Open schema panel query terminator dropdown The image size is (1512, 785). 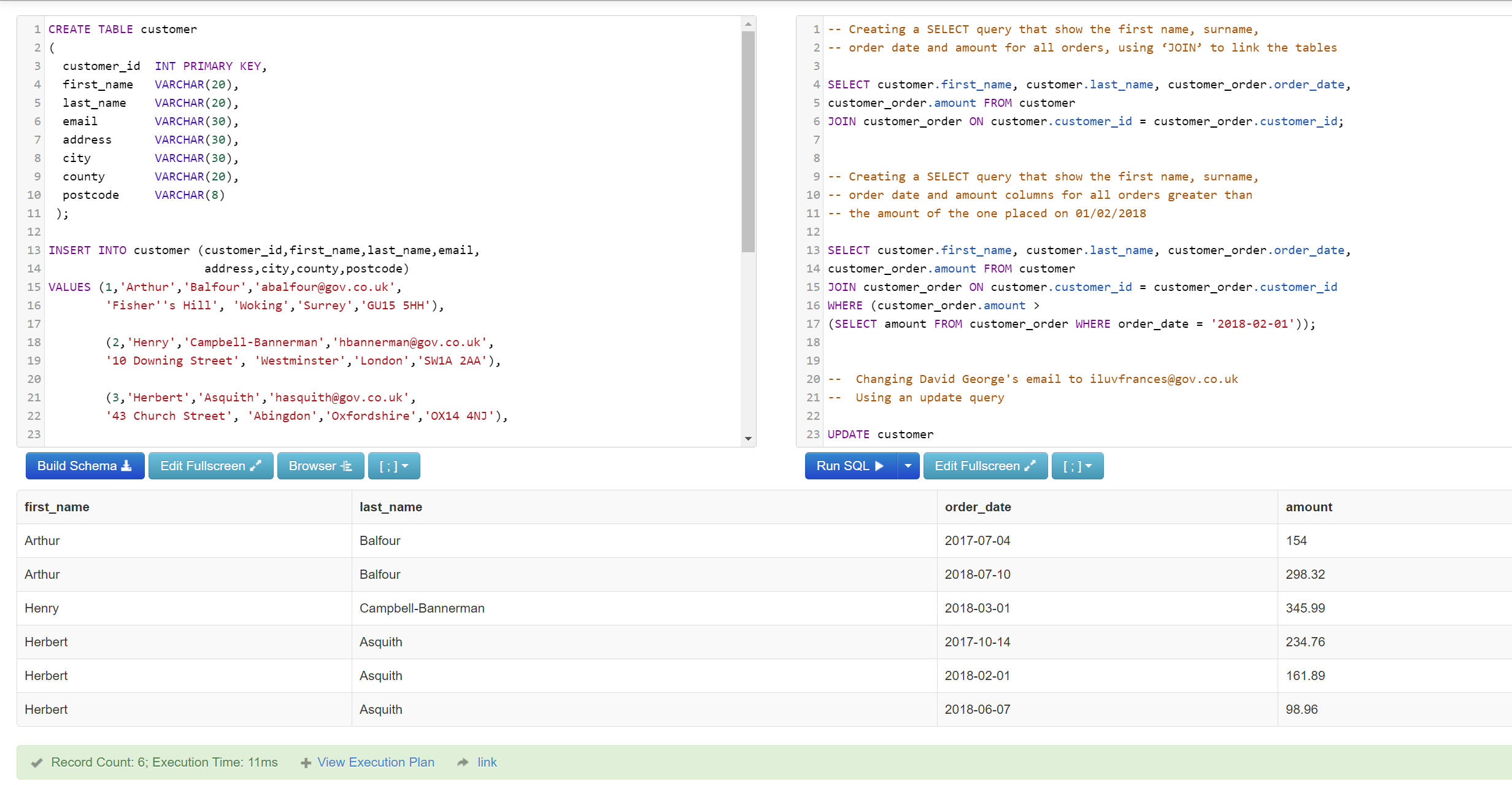point(394,466)
